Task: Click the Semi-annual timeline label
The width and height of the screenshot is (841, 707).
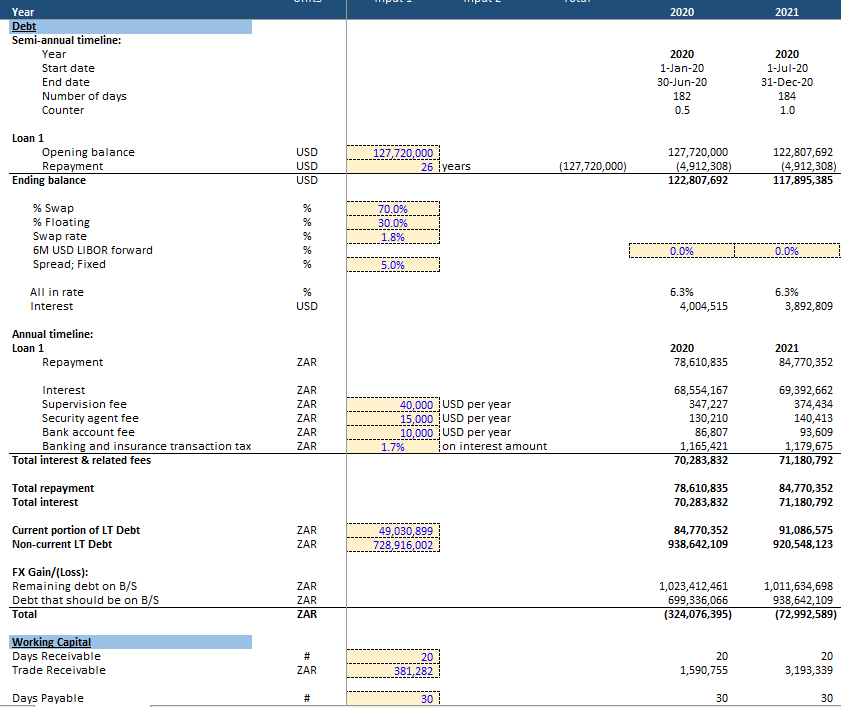Action: (x=67, y=40)
